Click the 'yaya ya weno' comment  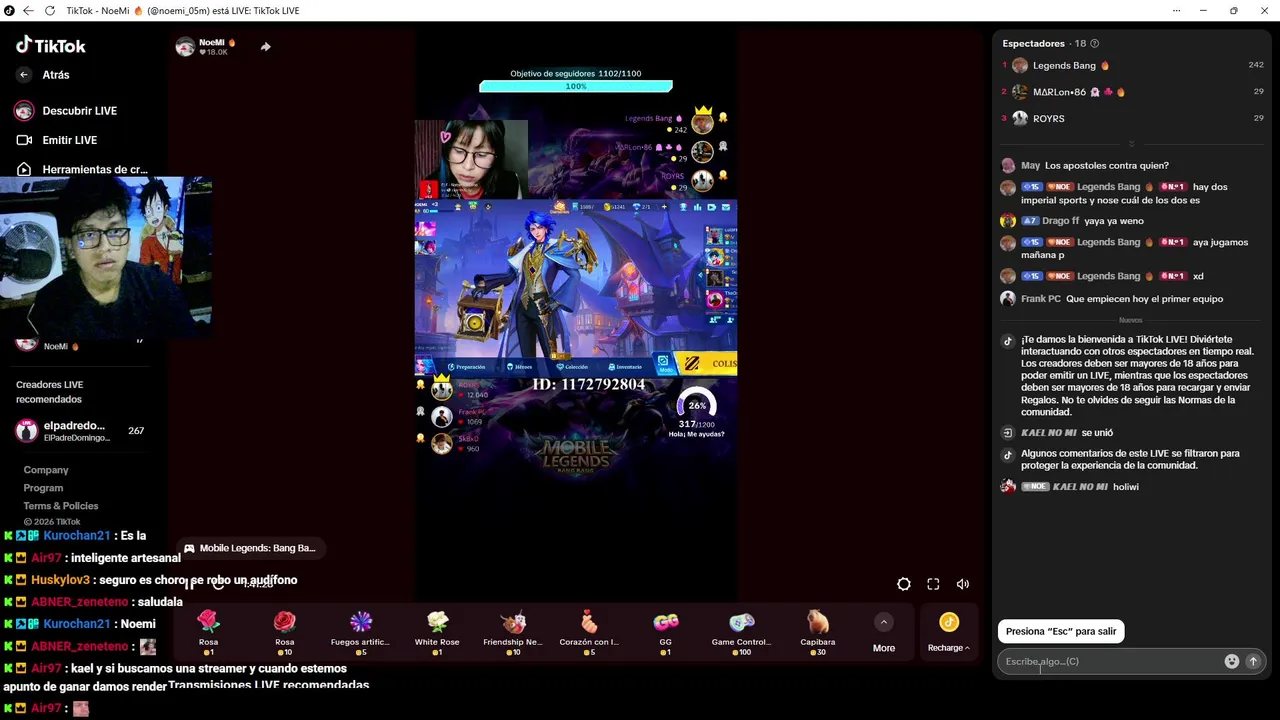[1114, 221]
